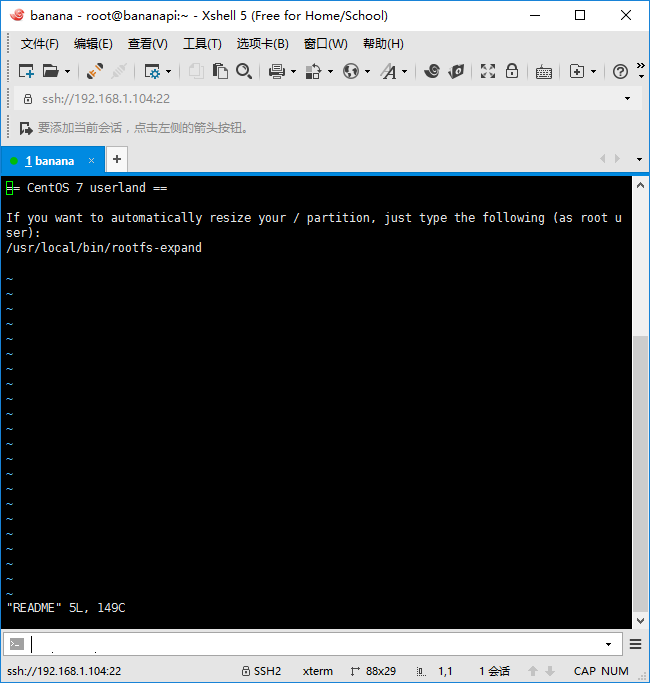Click the globe encoding icon

(x=351, y=71)
